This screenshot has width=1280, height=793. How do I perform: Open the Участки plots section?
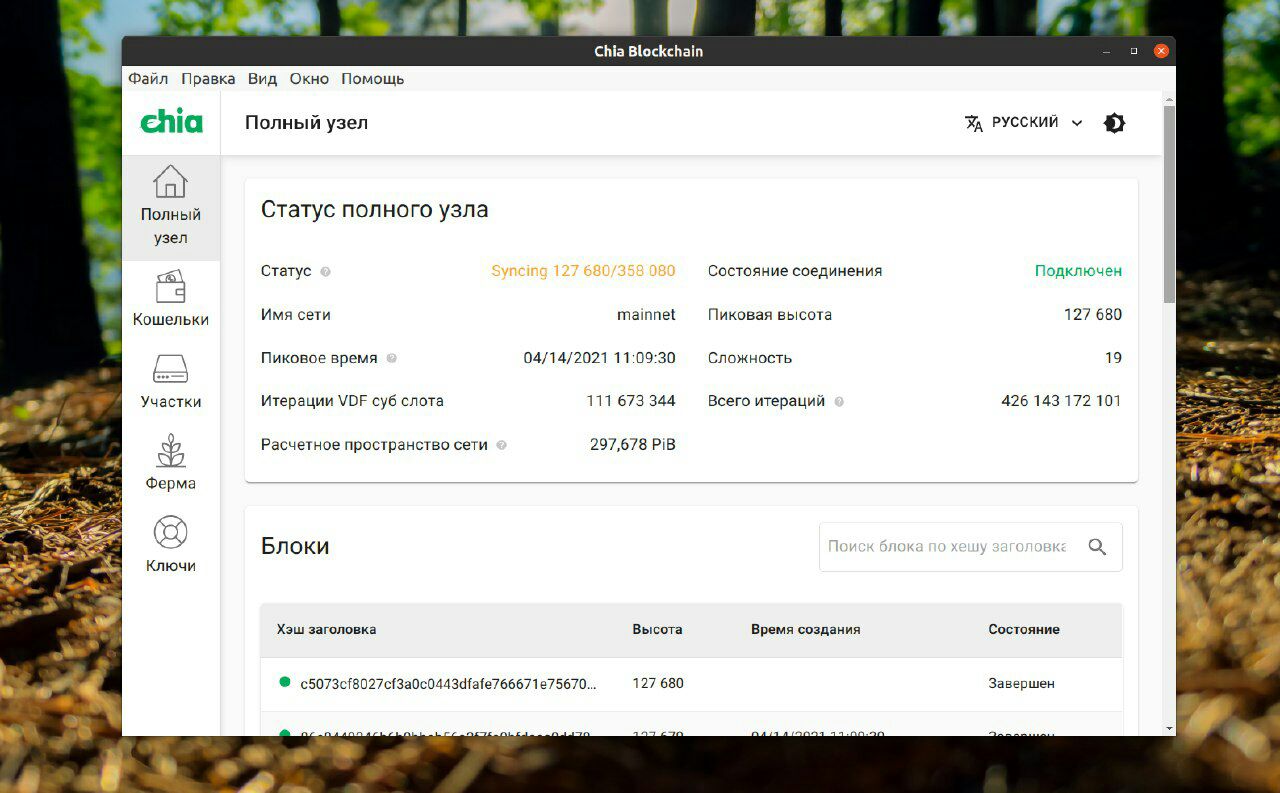[x=171, y=382]
